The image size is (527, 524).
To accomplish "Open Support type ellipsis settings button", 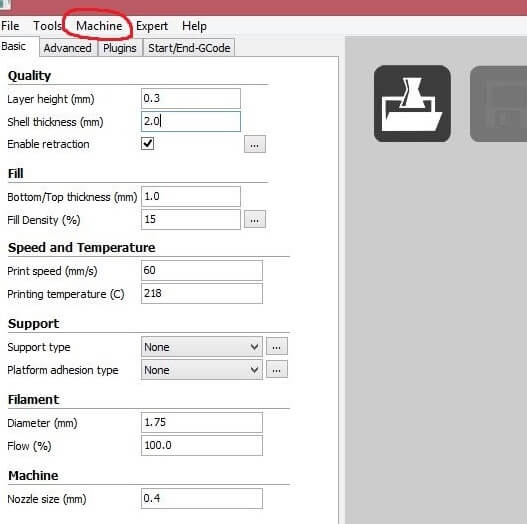I will pyautogui.click(x=277, y=346).
